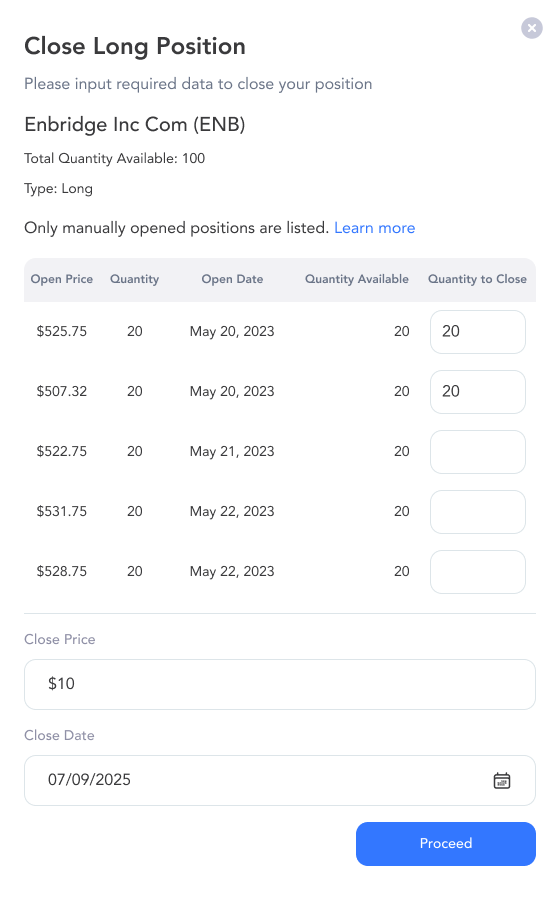Click the Proceed button
The image size is (560, 898).
(445, 844)
